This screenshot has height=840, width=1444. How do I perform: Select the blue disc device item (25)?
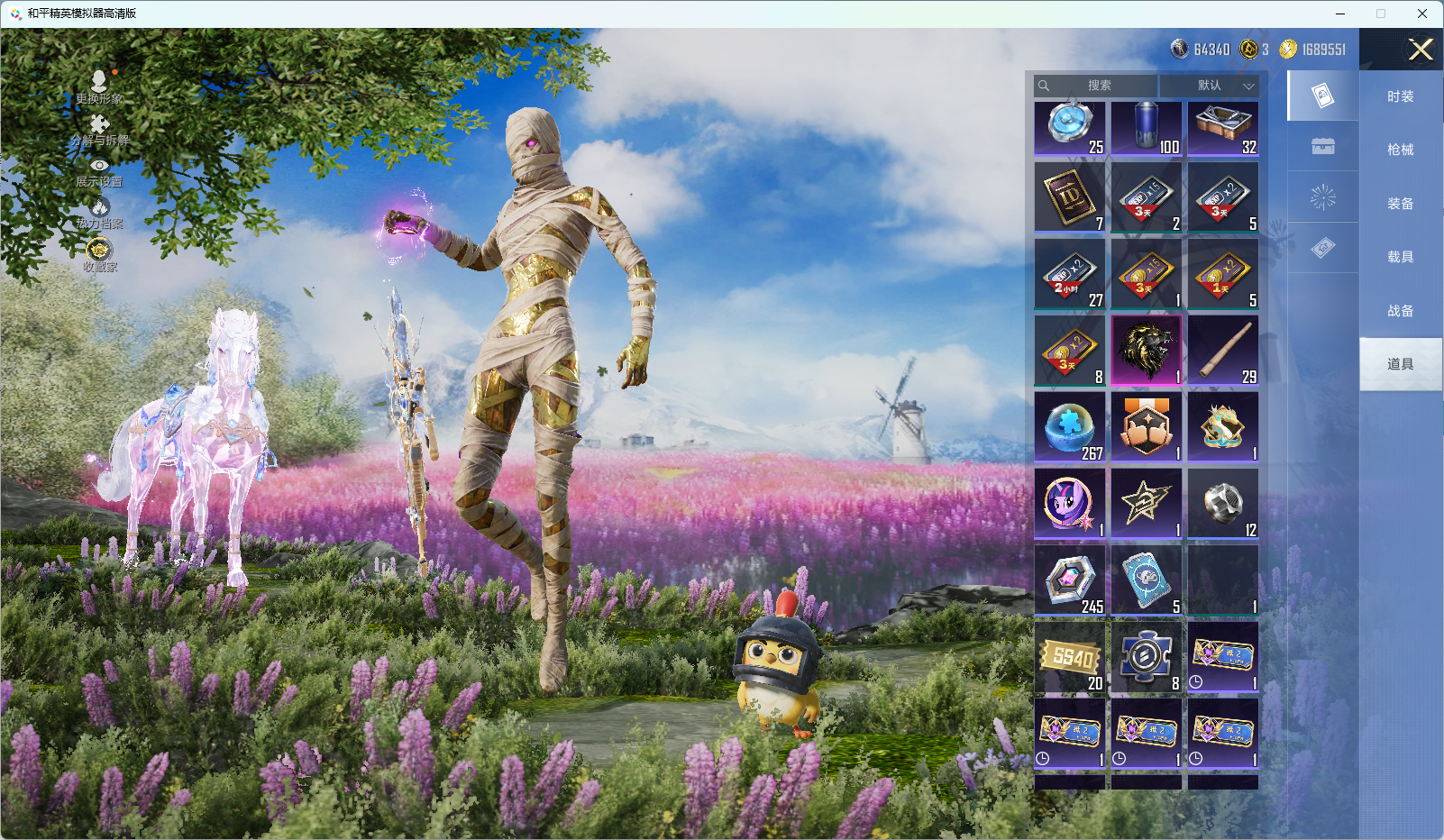point(1070,128)
